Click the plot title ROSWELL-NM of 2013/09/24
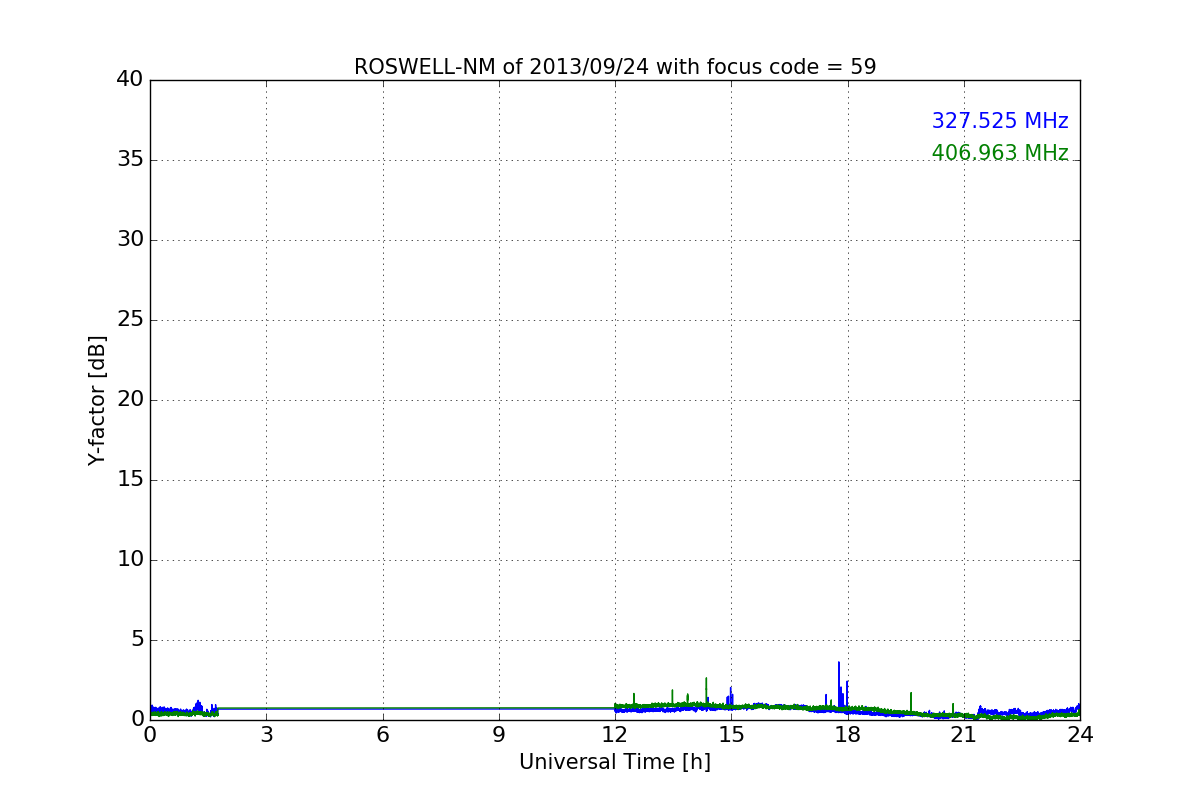Viewport: 1200px width, 800px height. coord(615,67)
